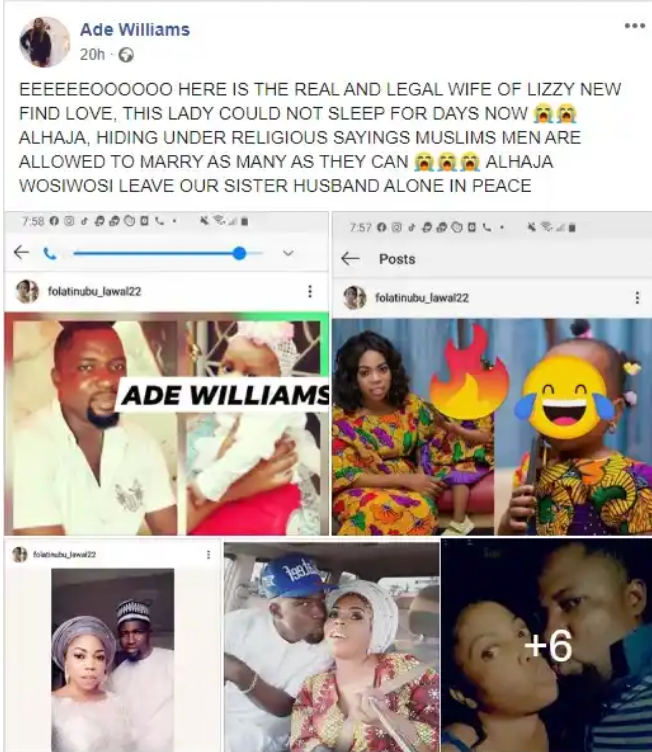The height and width of the screenshot is (752, 652).
Task: Click the public audience globe icon
Action: 126,55
